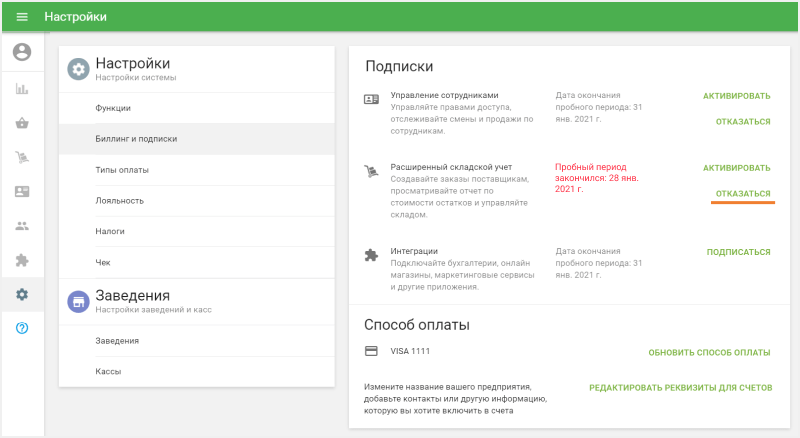Open the Налоги settings
800x438 pixels.
point(197,231)
